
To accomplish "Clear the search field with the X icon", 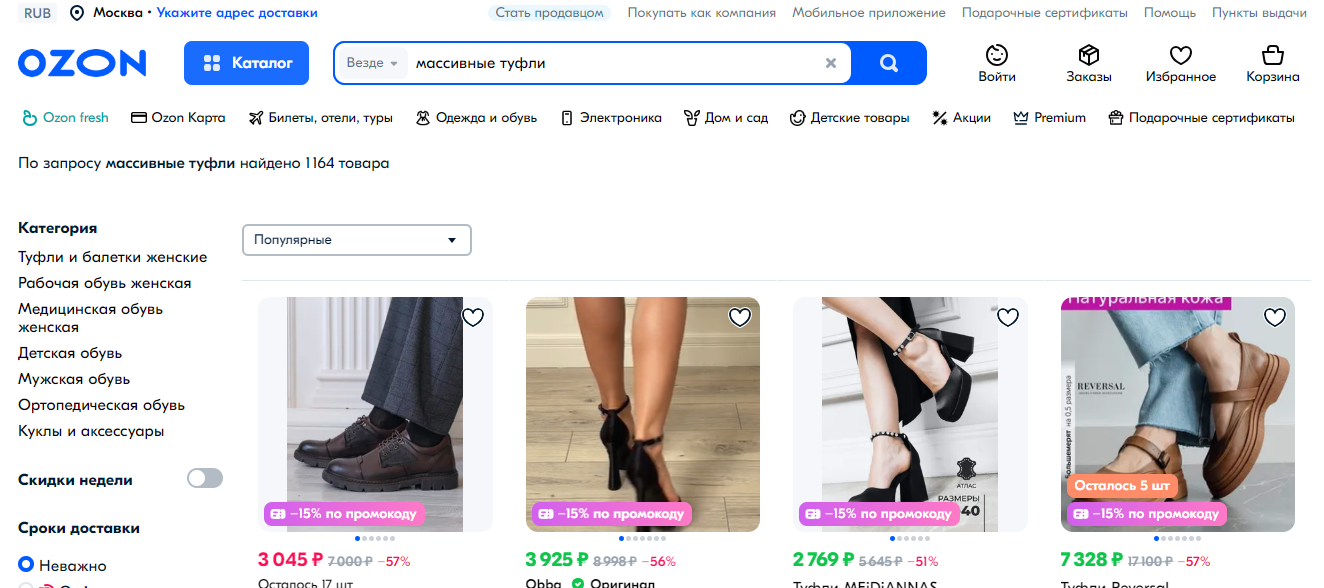I will click(x=830, y=63).
